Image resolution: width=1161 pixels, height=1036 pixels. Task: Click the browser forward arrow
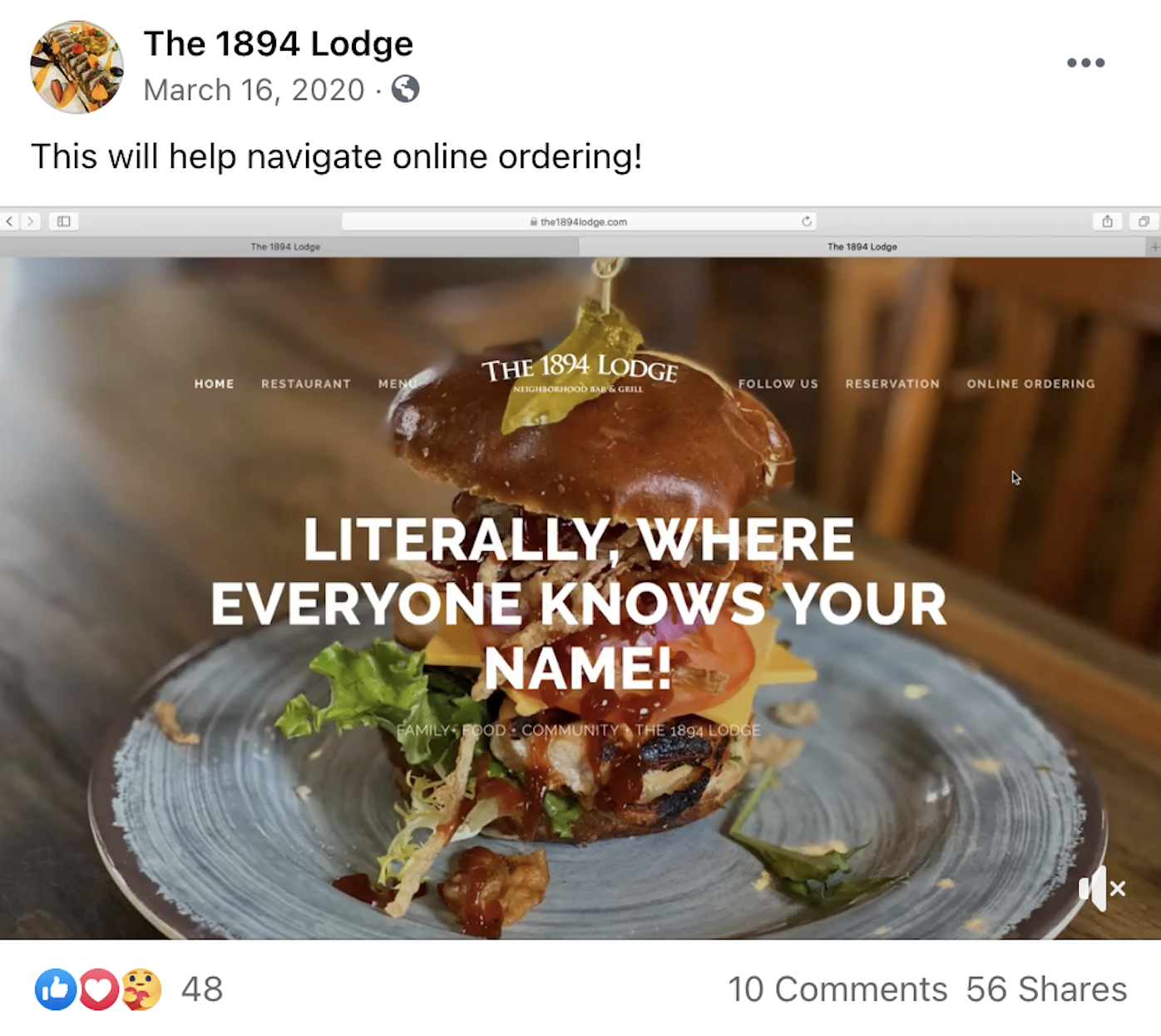[x=31, y=221]
